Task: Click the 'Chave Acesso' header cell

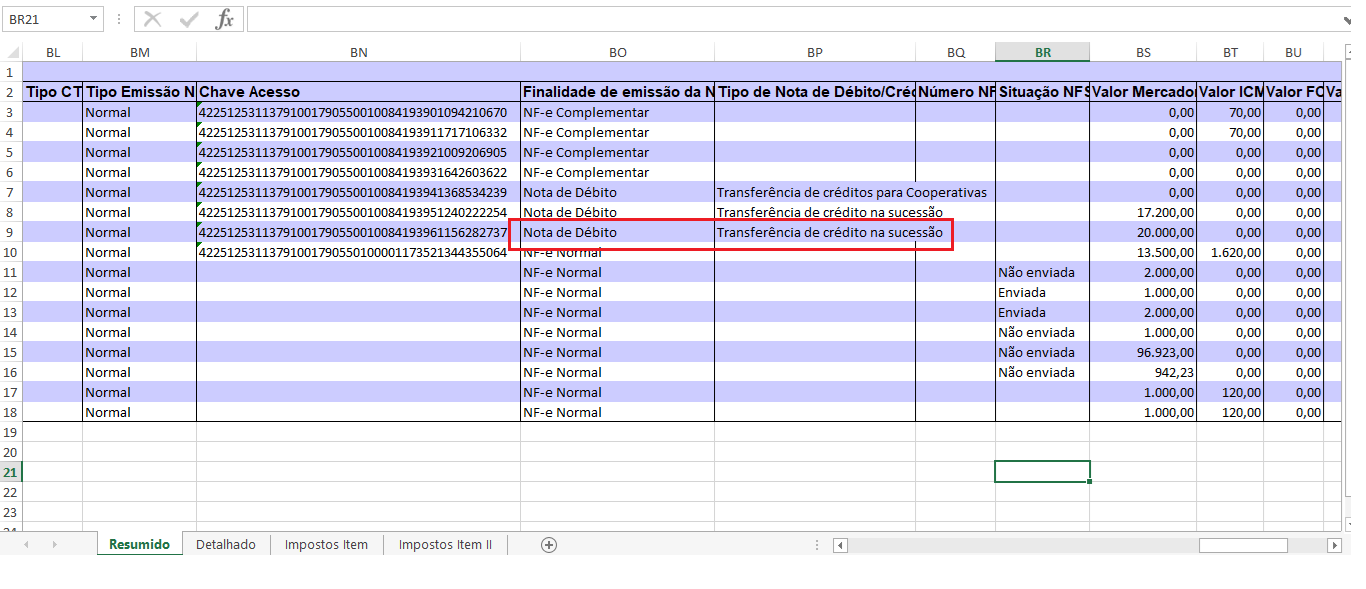Action: [x=358, y=92]
